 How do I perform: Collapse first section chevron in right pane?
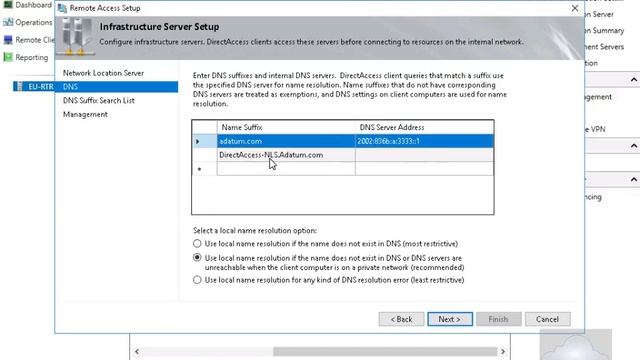(633, 80)
